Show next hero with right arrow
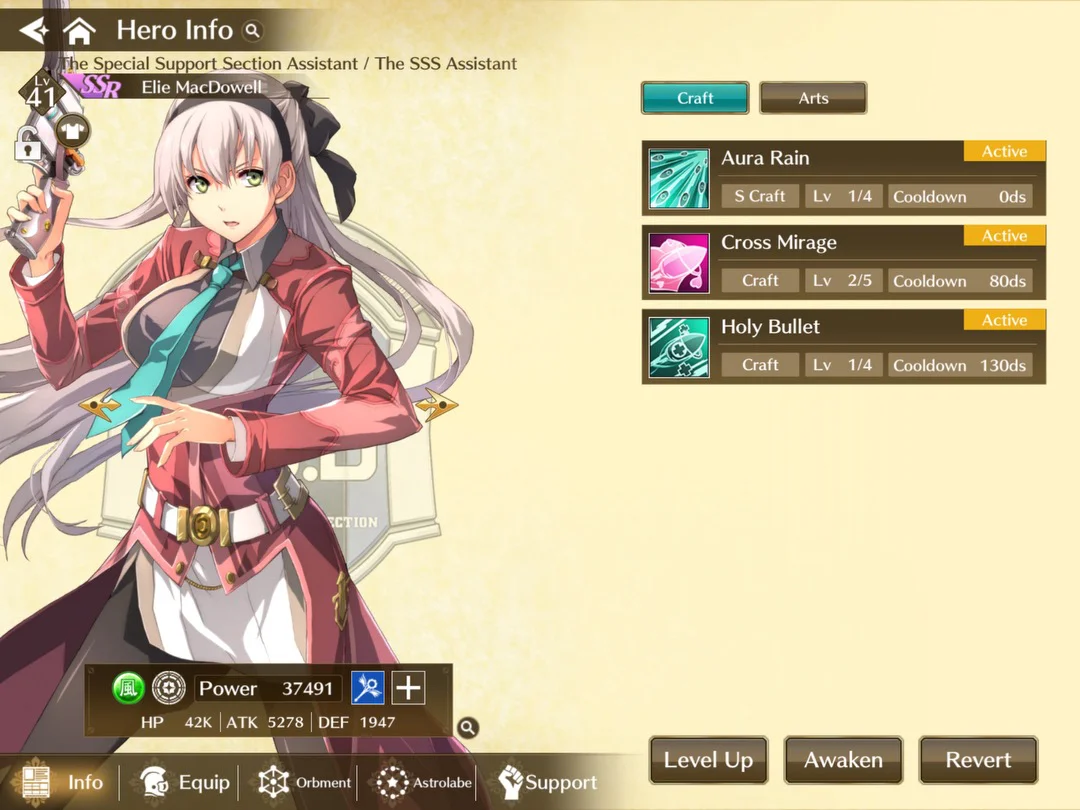1080x810 pixels. (x=437, y=404)
